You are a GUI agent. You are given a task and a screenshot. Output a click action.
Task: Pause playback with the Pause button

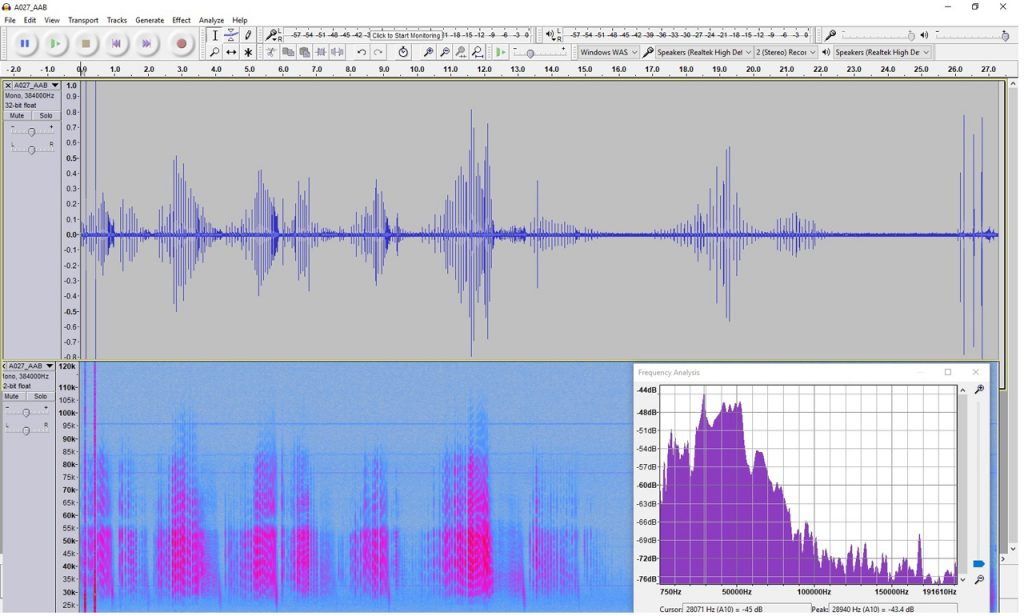tap(25, 44)
